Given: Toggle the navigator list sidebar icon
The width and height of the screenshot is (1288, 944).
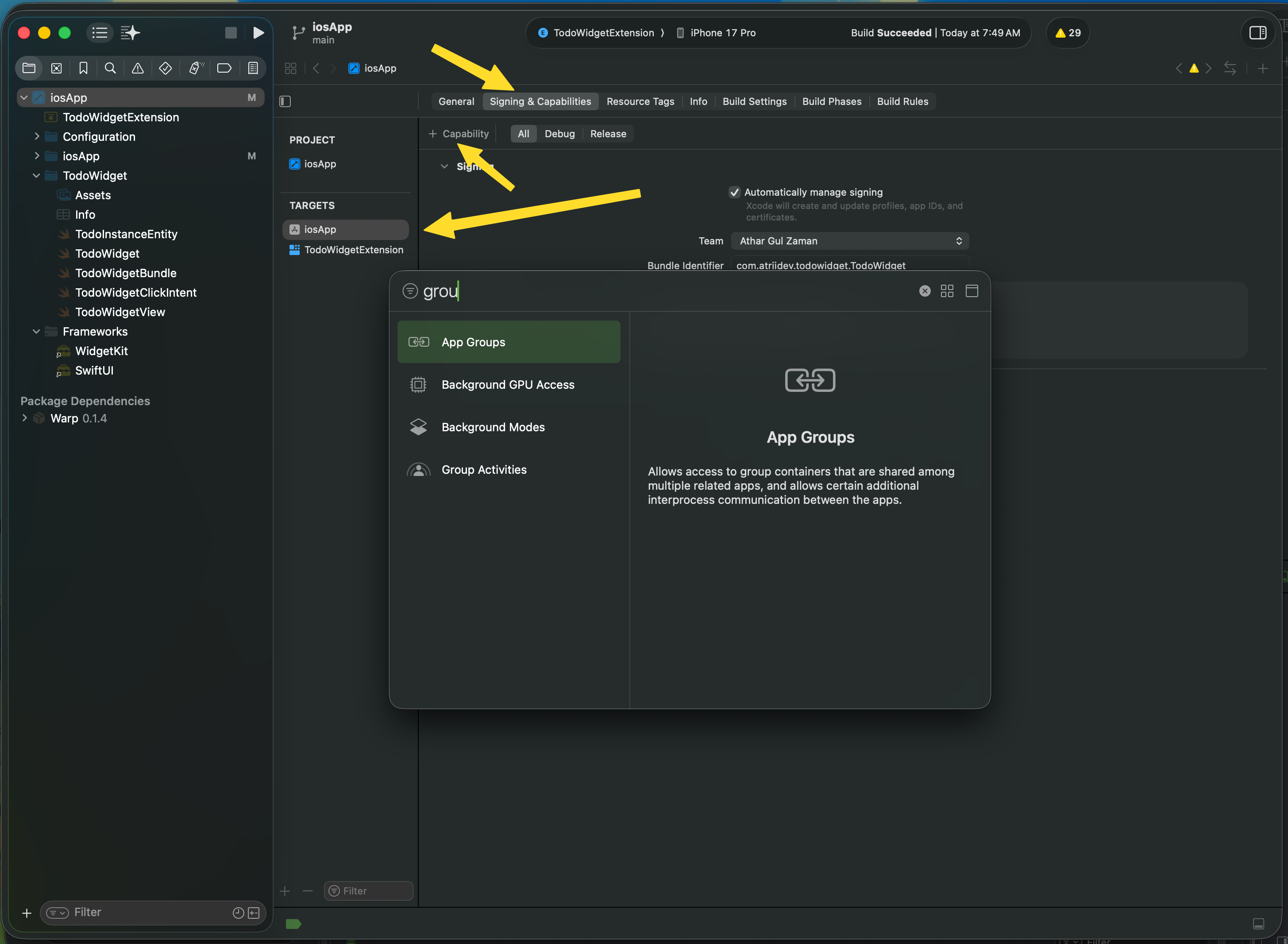Looking at the screenshot, I should coord(100,33).
